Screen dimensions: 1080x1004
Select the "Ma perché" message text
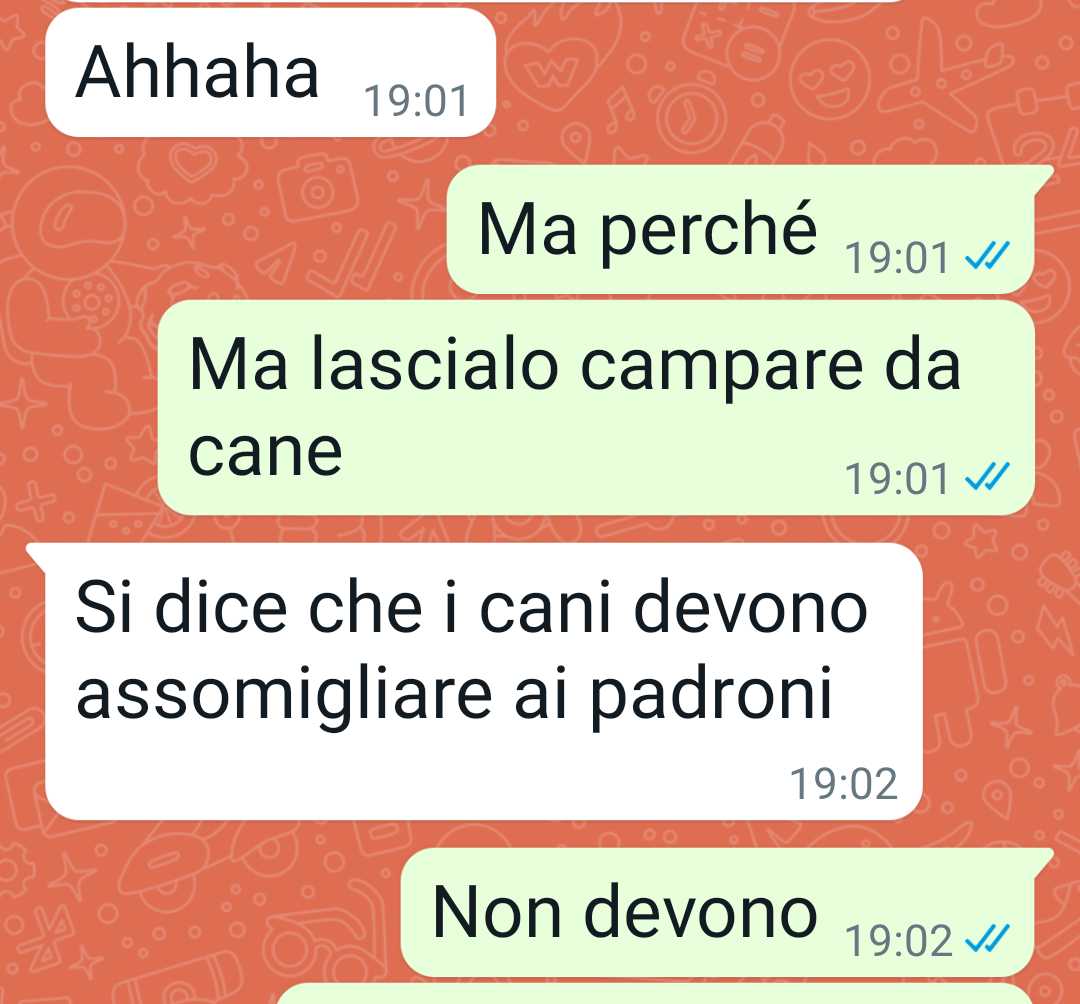point(647,231)
